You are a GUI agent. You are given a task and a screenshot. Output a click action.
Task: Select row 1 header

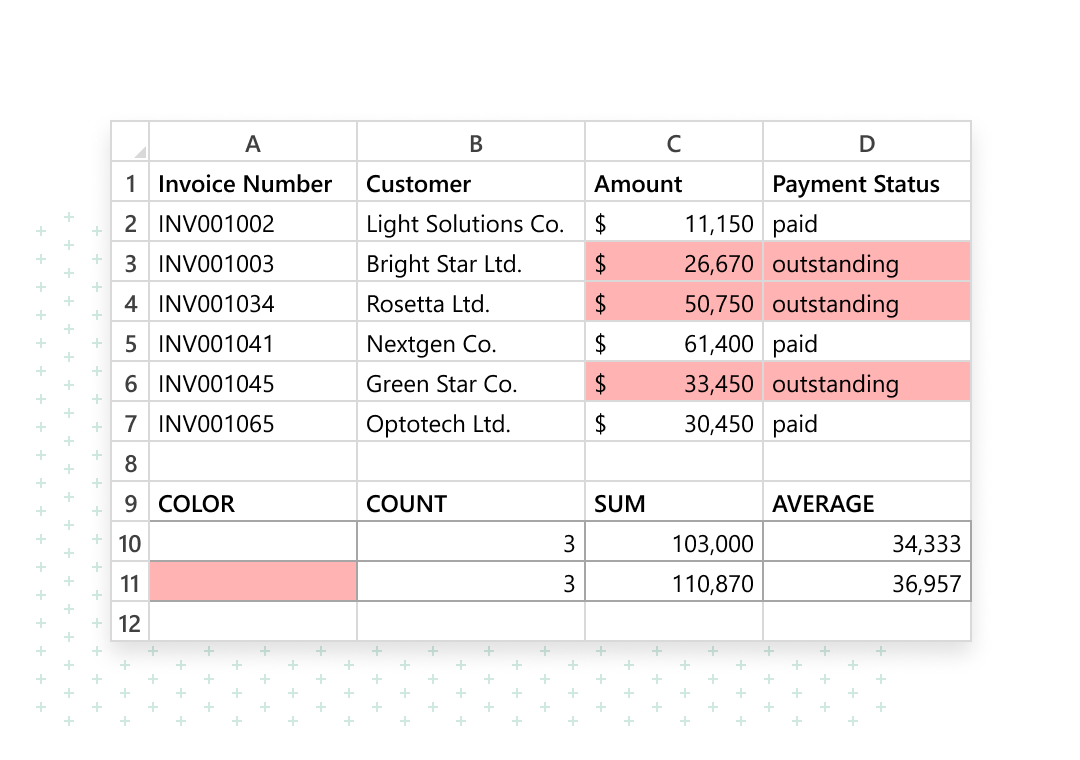[x=129, y=183]
